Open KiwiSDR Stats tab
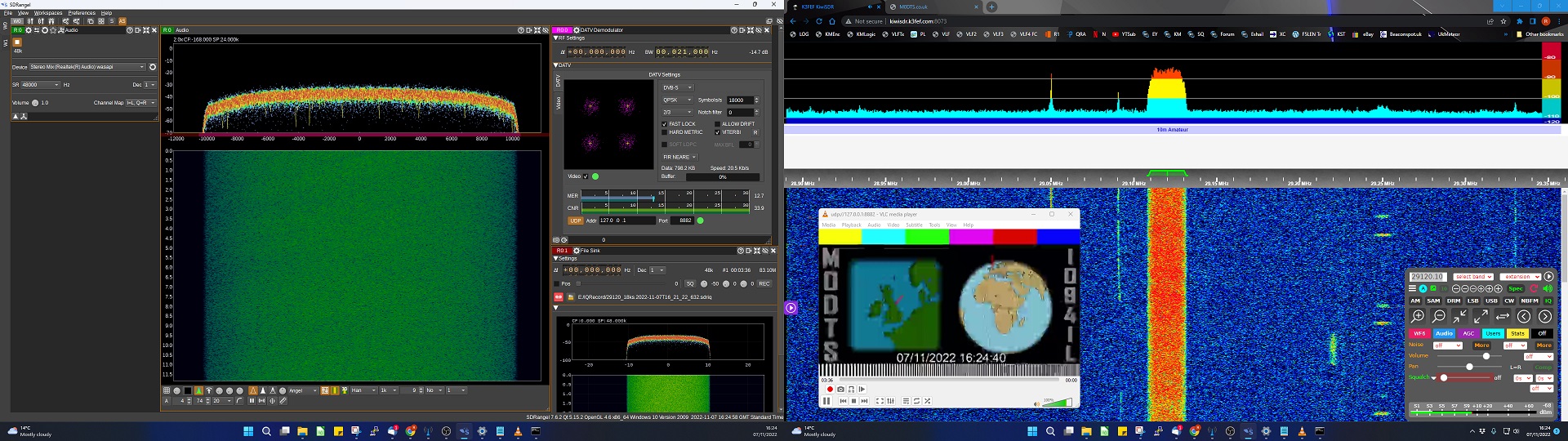1568x441 pixels. point(1517,333)
